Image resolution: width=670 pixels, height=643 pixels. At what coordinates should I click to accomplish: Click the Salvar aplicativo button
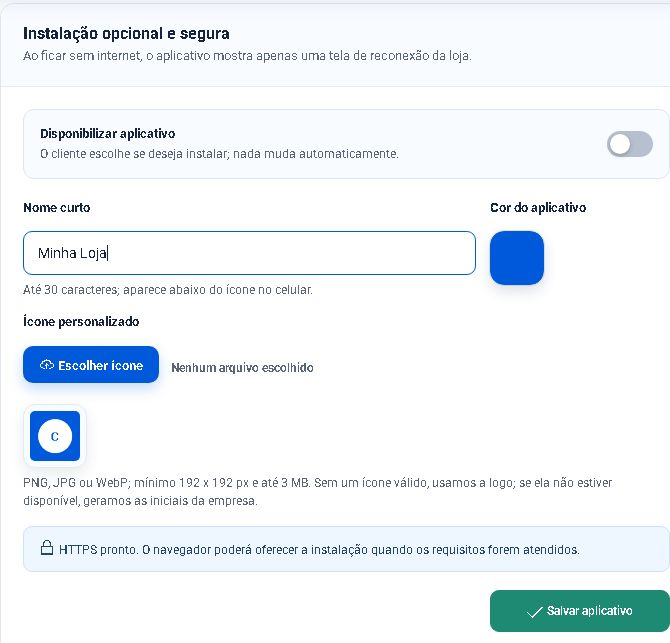580,611
